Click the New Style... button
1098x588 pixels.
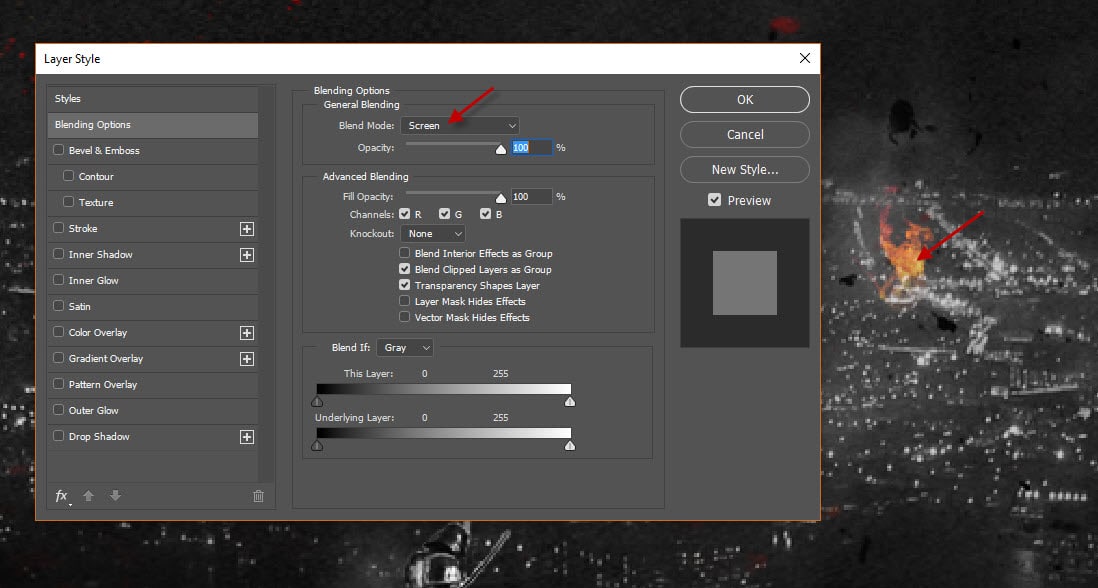point(744,169)
